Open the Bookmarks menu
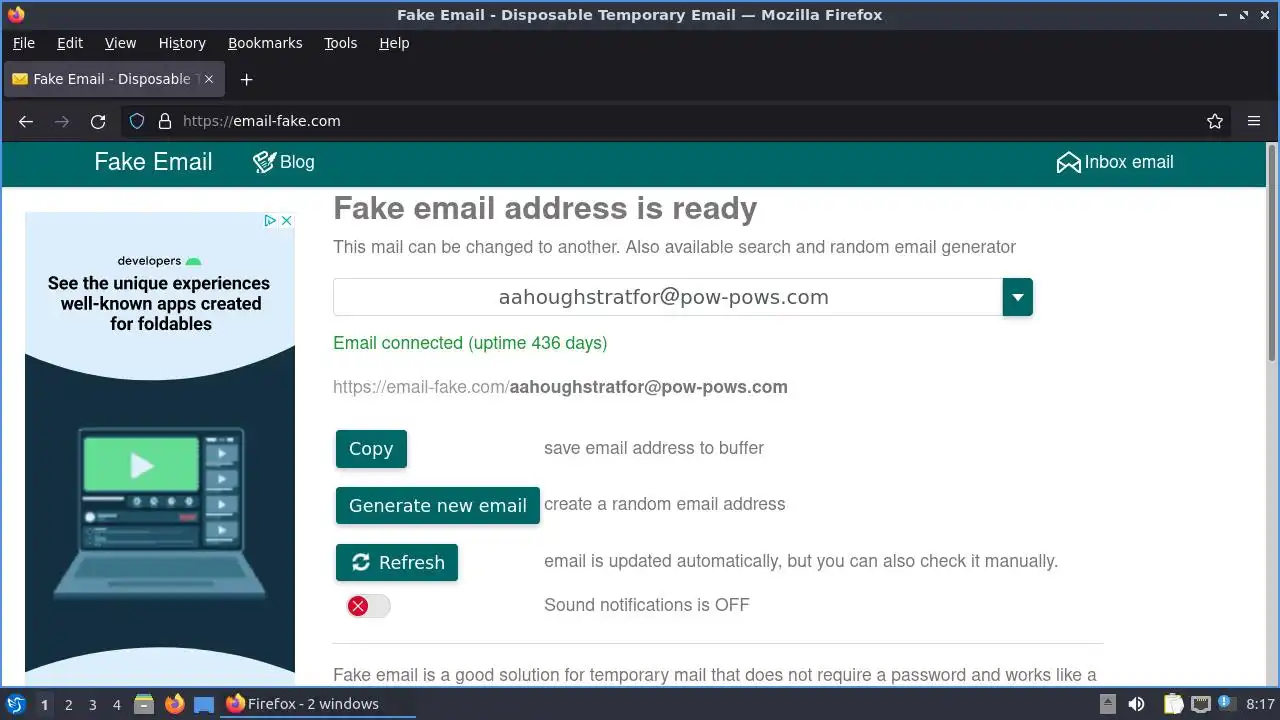Viewport: 1280px width, 720px height. [265, 43]
